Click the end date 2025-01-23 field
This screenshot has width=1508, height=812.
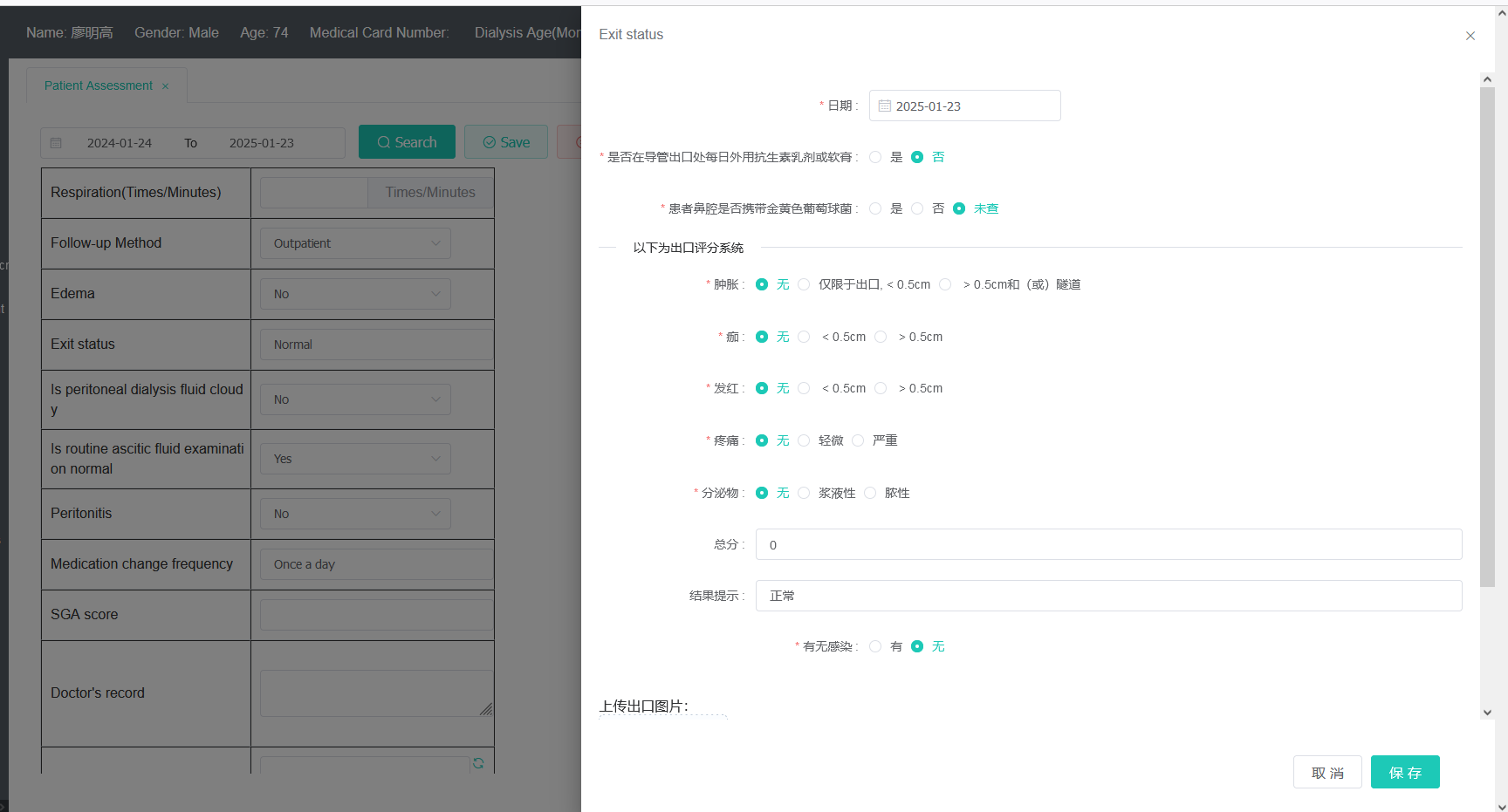pos(262,143)
